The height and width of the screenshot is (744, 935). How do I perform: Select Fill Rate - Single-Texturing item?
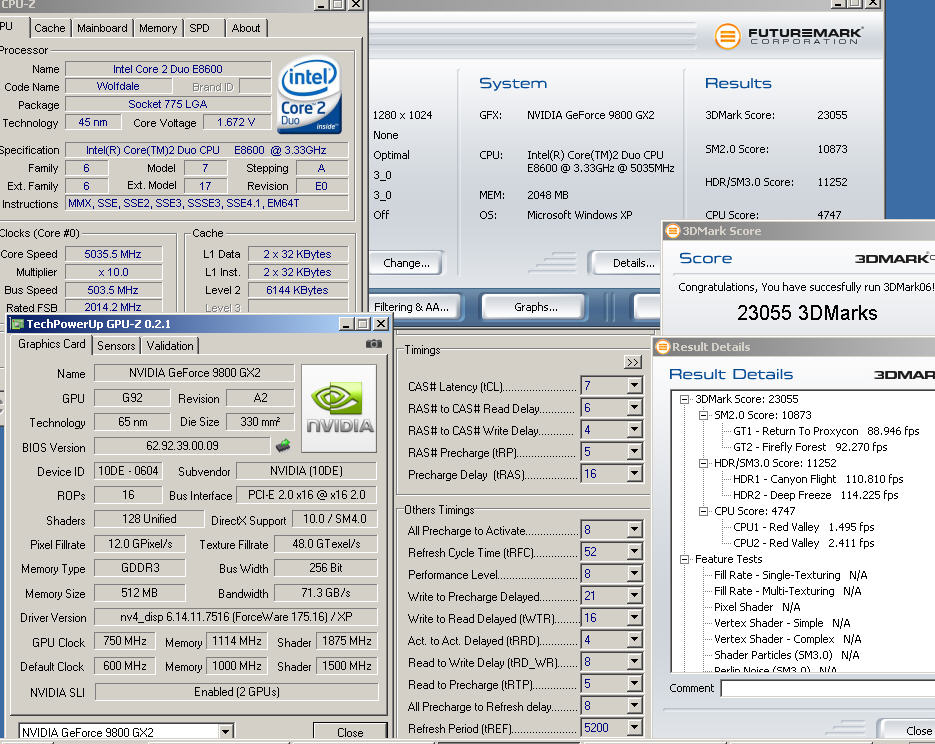[790, 575]
